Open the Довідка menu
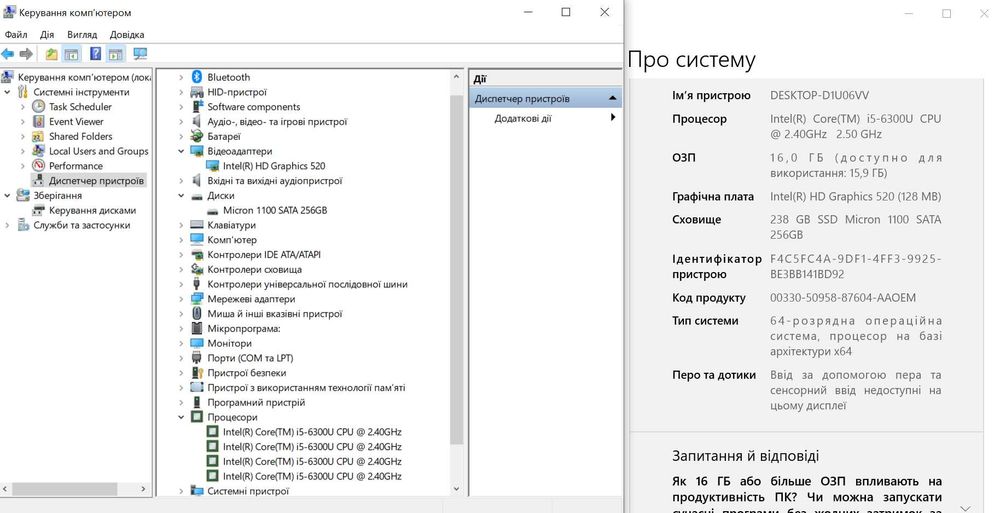This screenshot has height=513, width=1000. click(127, 34)
